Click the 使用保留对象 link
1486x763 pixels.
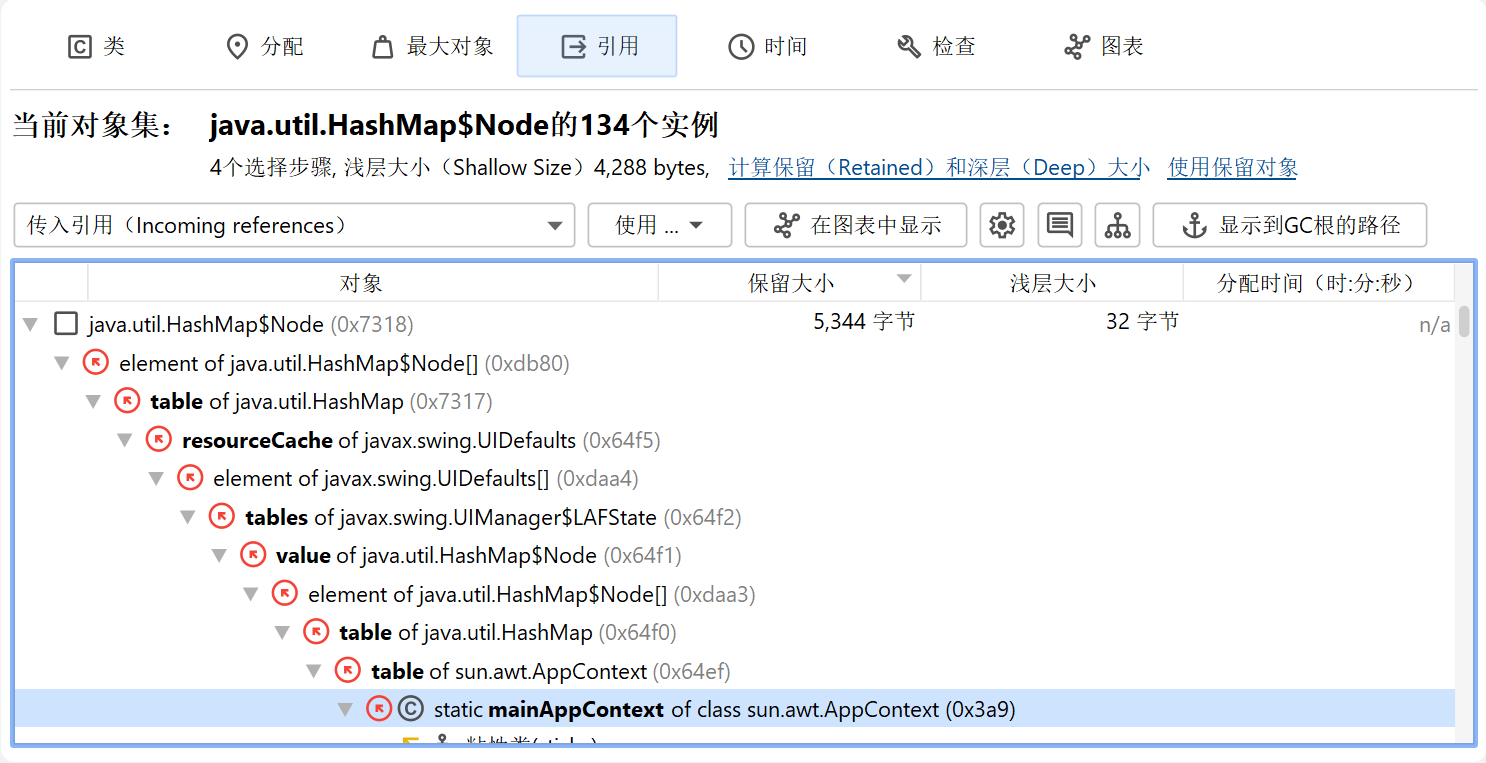click(x=1232, y=168)
